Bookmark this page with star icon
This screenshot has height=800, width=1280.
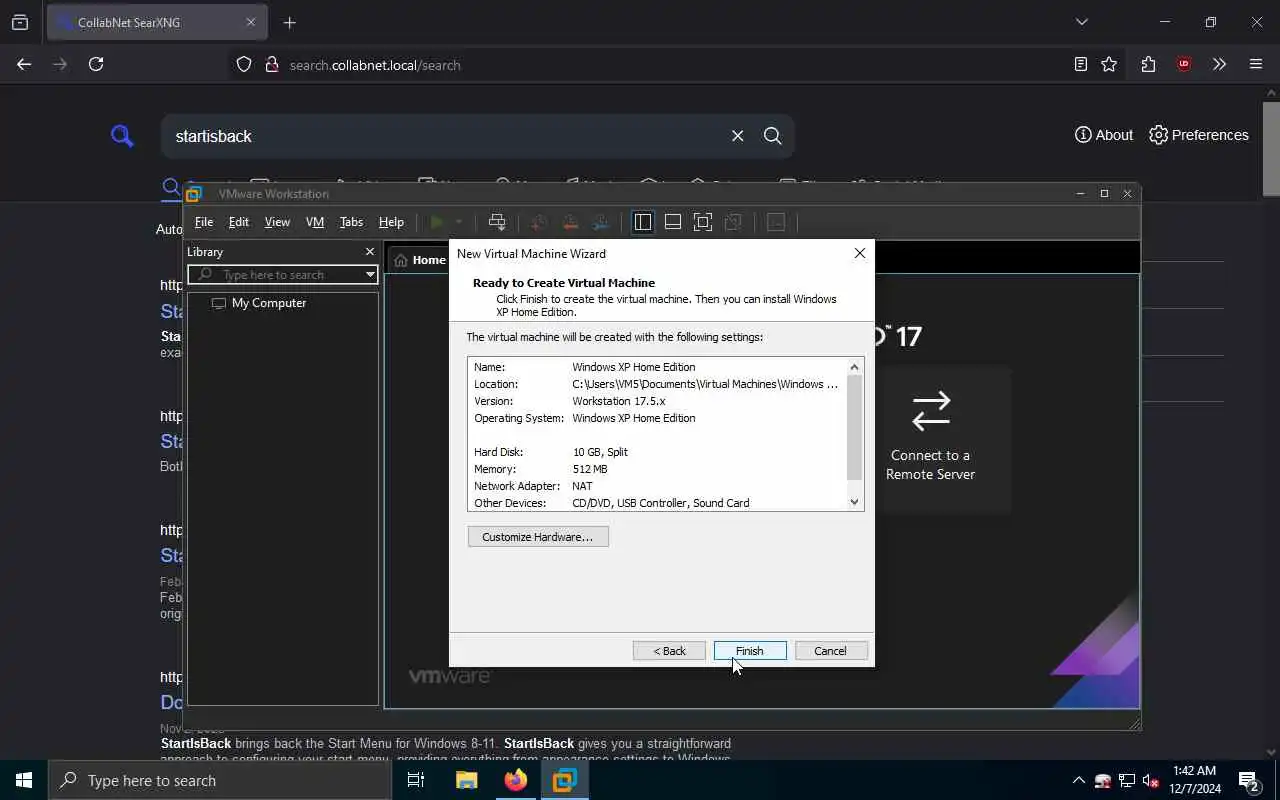(1109, 64)
